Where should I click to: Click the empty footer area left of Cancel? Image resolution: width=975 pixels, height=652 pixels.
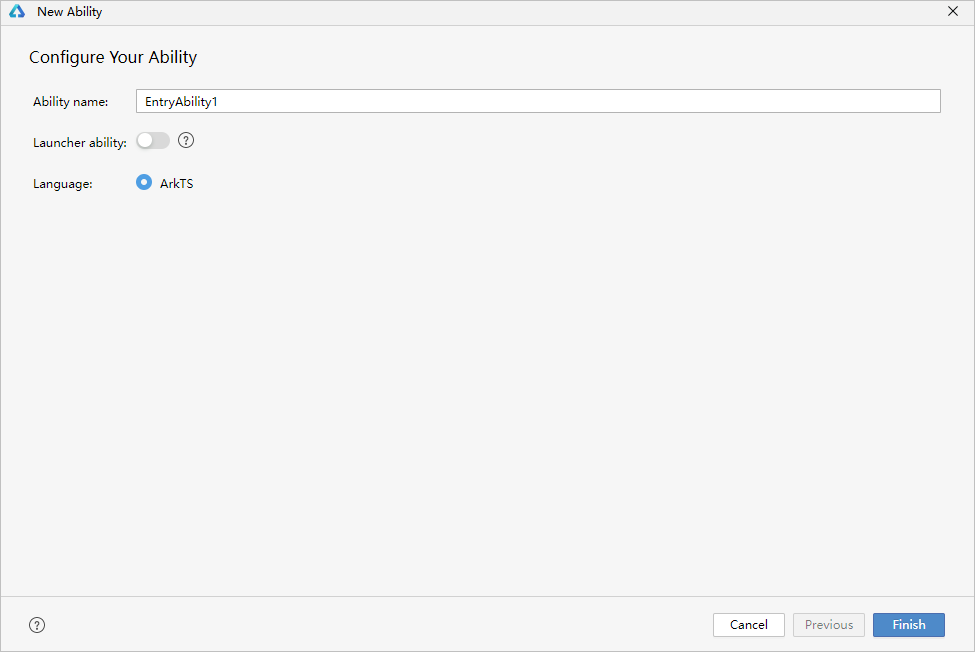(x=380, y=625)
